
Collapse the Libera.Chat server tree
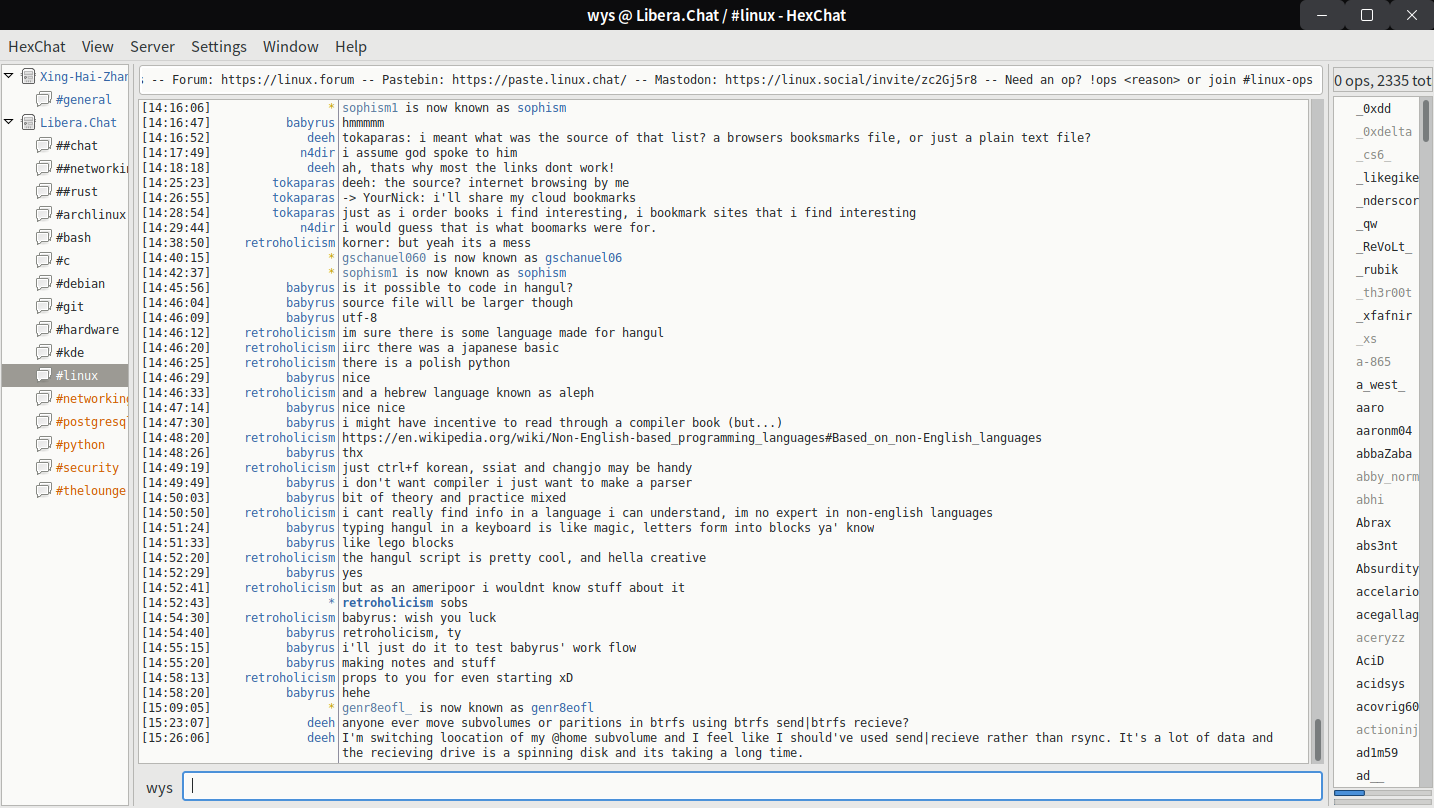[10, 122]
